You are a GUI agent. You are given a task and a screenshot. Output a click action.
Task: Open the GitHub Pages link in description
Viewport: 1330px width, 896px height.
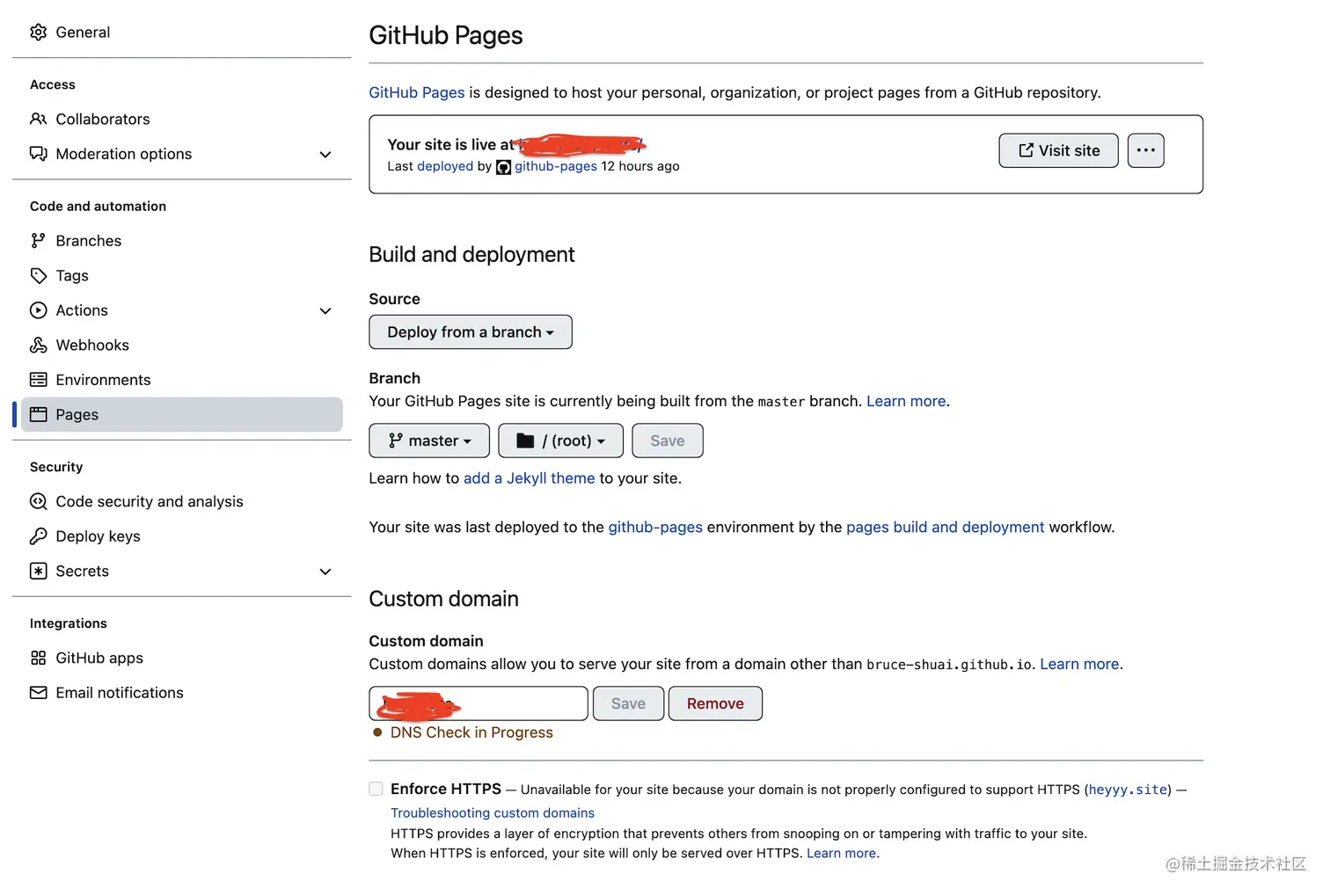pos(417,93)
